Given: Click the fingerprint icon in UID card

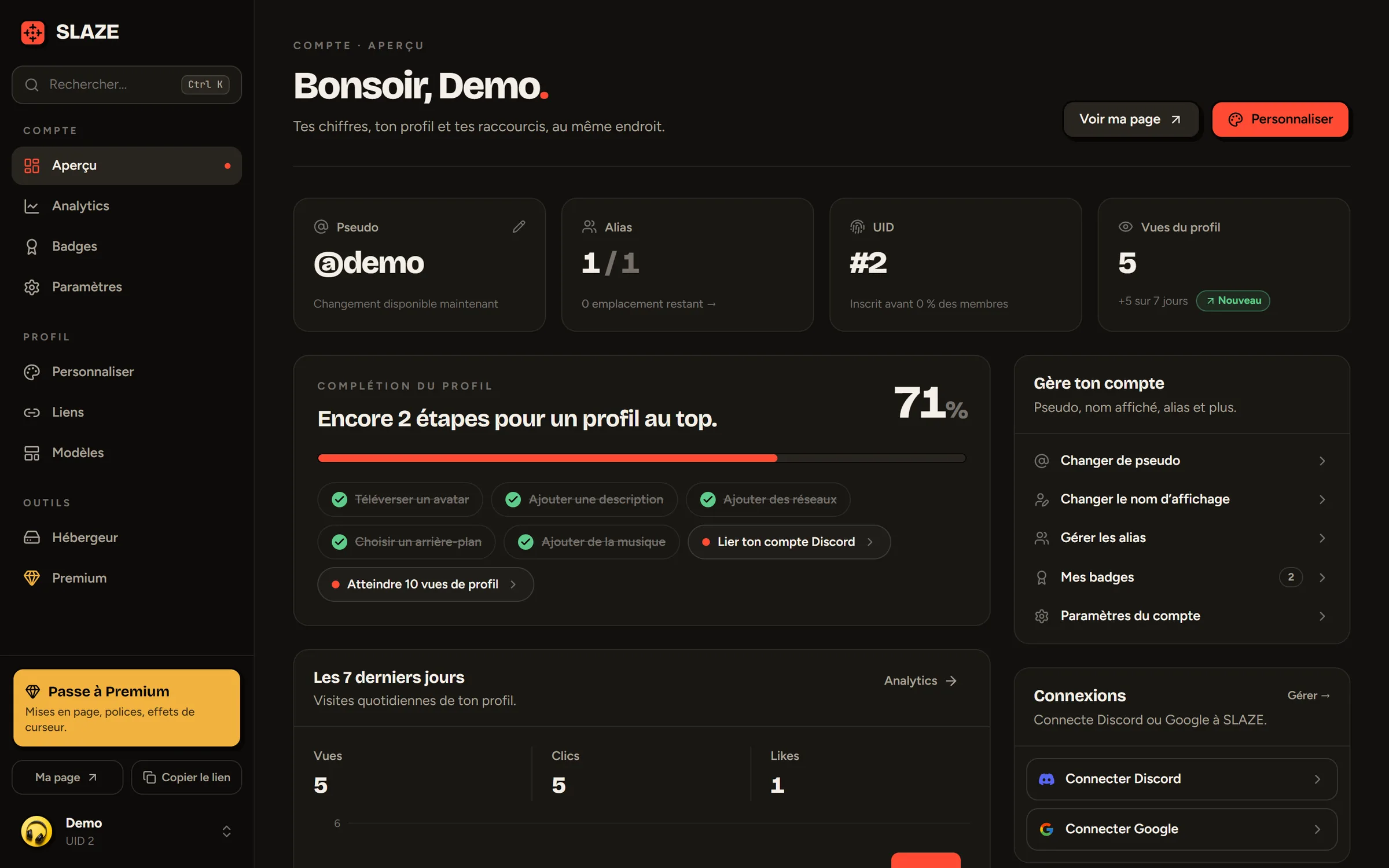Looking at the screenshot, I should click(857, 227).
